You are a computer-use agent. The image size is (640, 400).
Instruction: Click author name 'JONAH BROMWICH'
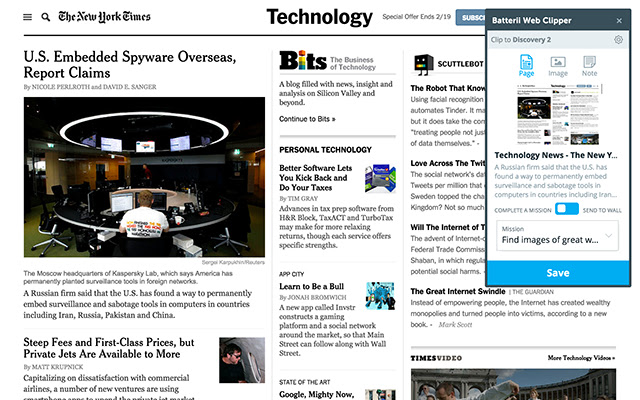pyautogui.click(x=317, y=298)
